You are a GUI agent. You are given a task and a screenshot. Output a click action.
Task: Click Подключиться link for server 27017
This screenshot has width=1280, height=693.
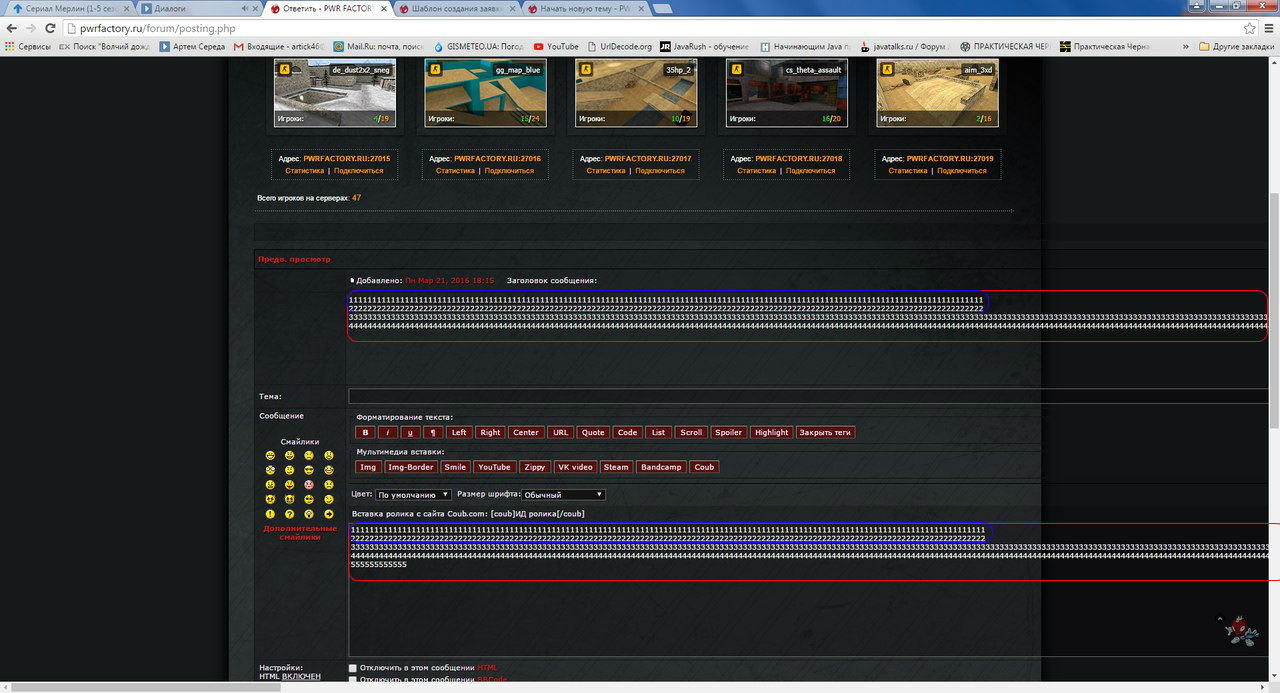pyautogui.click(x=660, y=171)
